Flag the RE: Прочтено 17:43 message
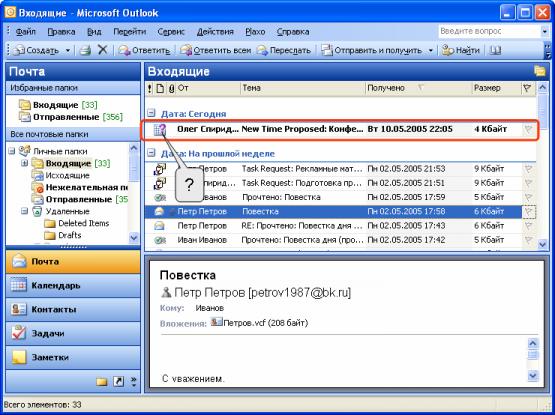 point(528,226)
